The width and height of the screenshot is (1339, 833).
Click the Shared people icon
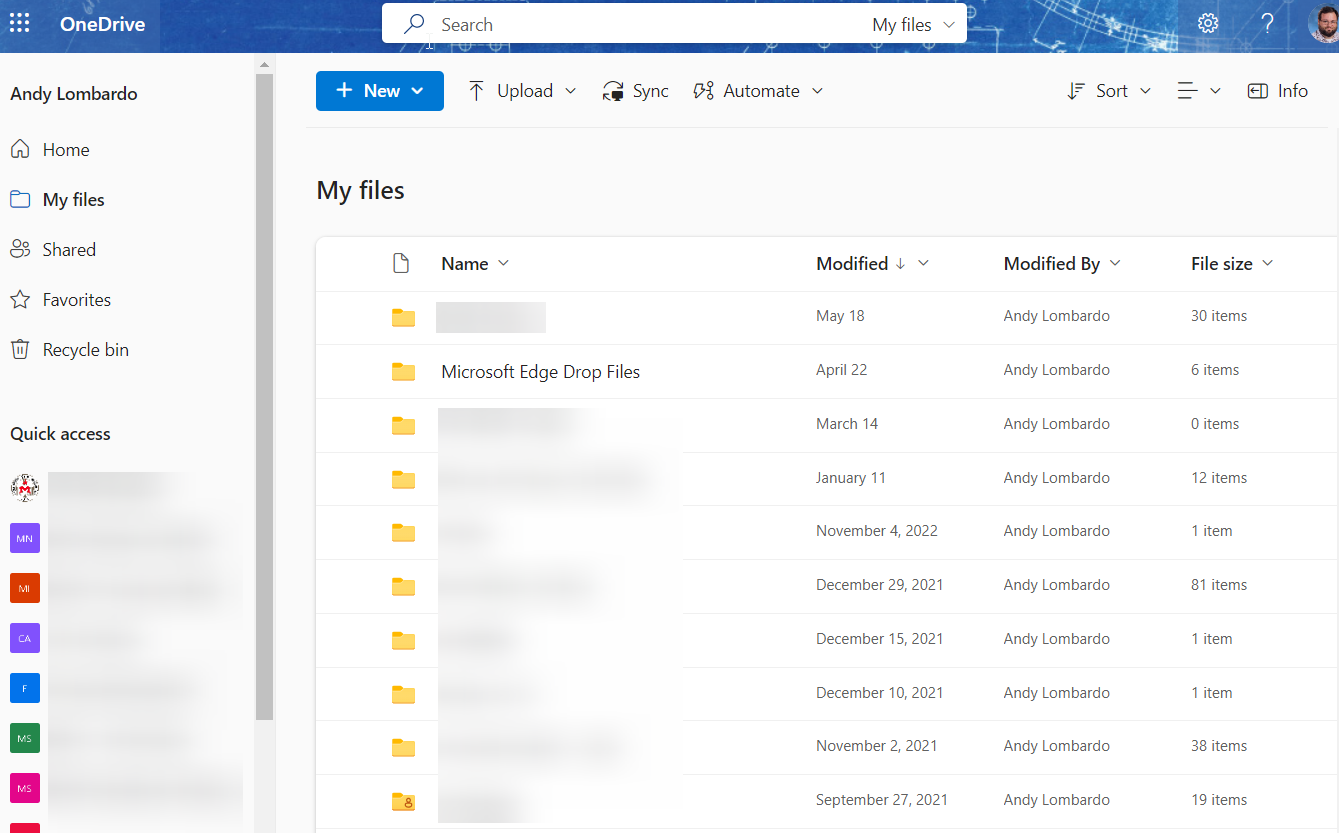[20, 250]
